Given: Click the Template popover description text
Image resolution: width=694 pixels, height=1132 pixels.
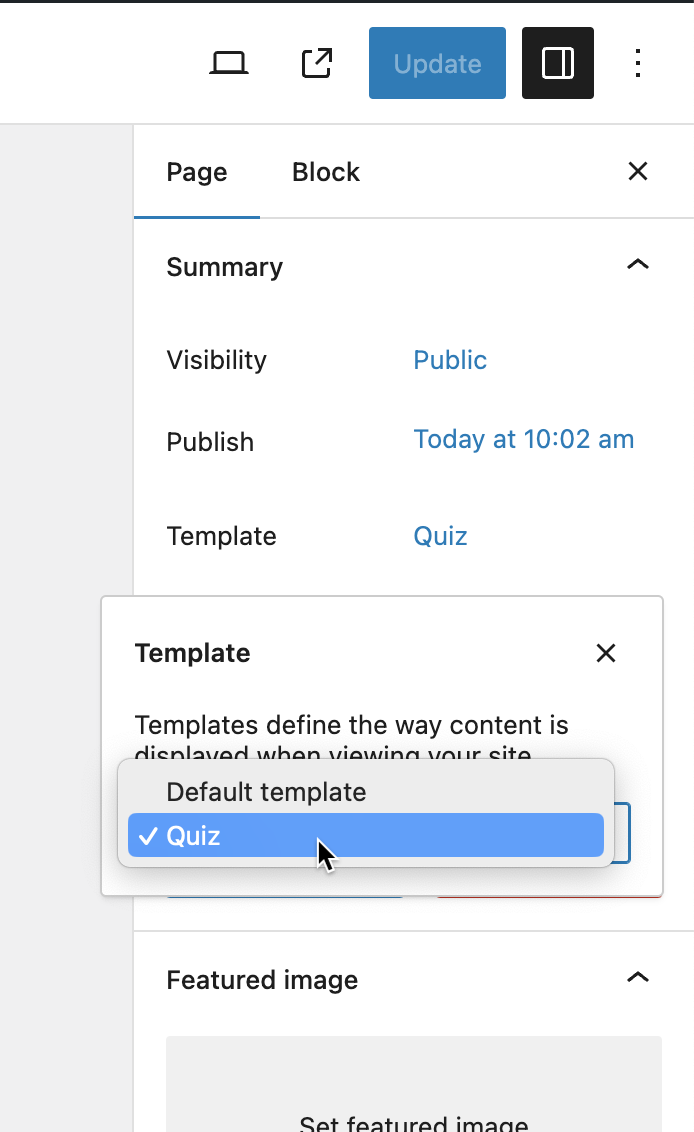Looking at the screenshot, I should 352,726.
